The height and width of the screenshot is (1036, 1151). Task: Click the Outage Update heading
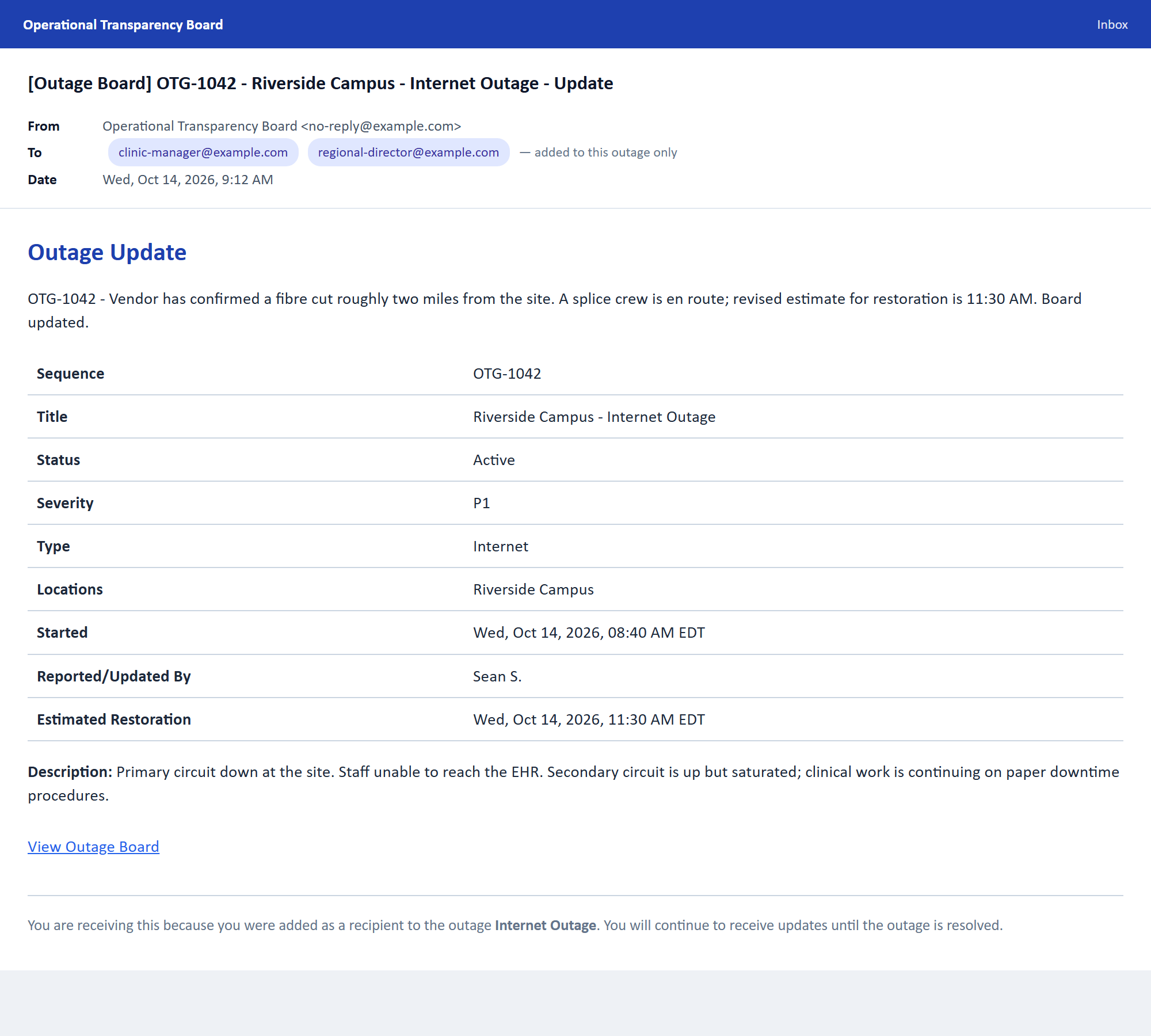click(107, 253)
